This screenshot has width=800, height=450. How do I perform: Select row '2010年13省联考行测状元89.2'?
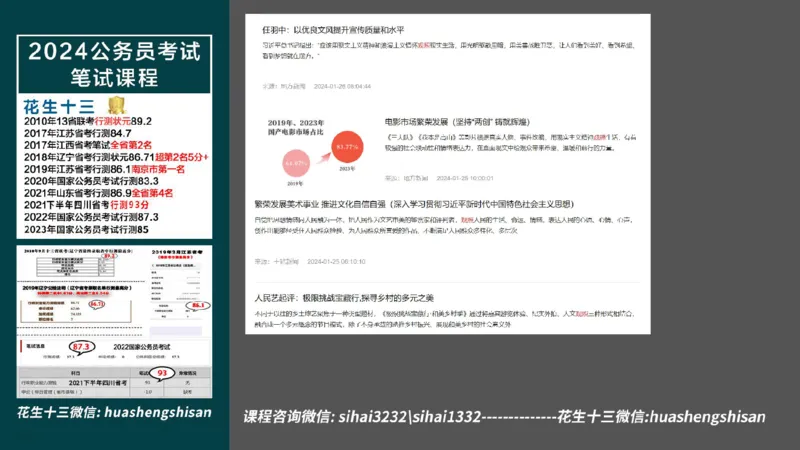[x=88, y=121]
